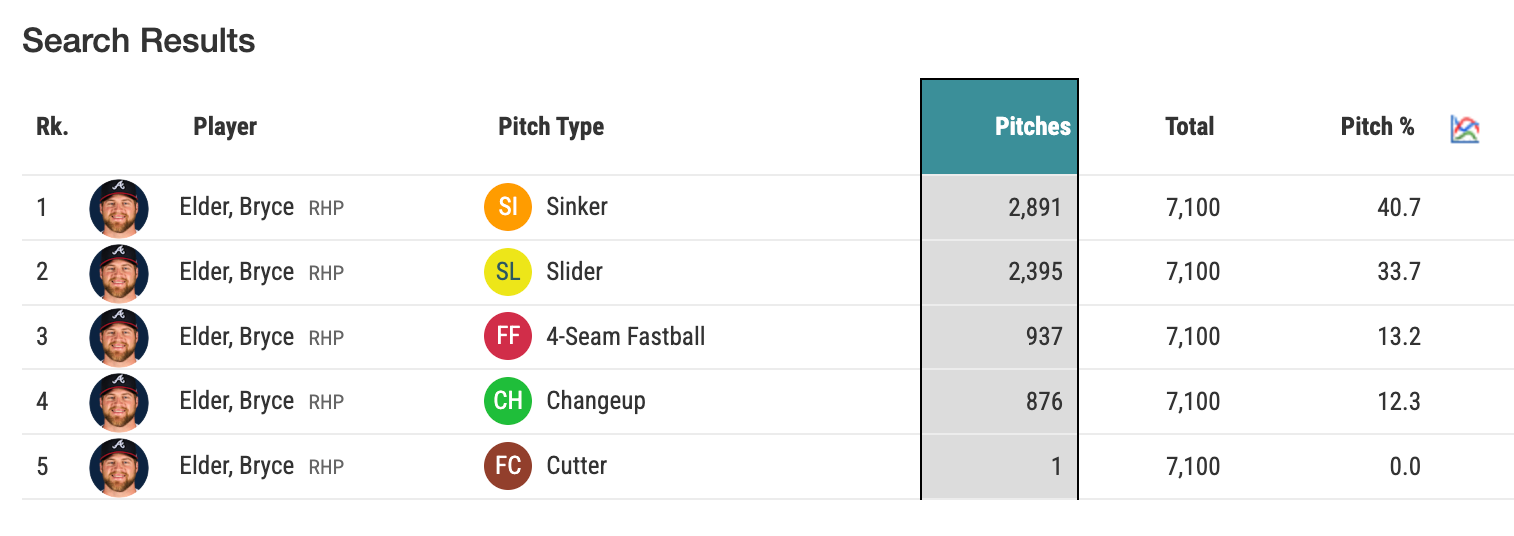
Task: Sort by the Player column header
Action: coord(225,127)
